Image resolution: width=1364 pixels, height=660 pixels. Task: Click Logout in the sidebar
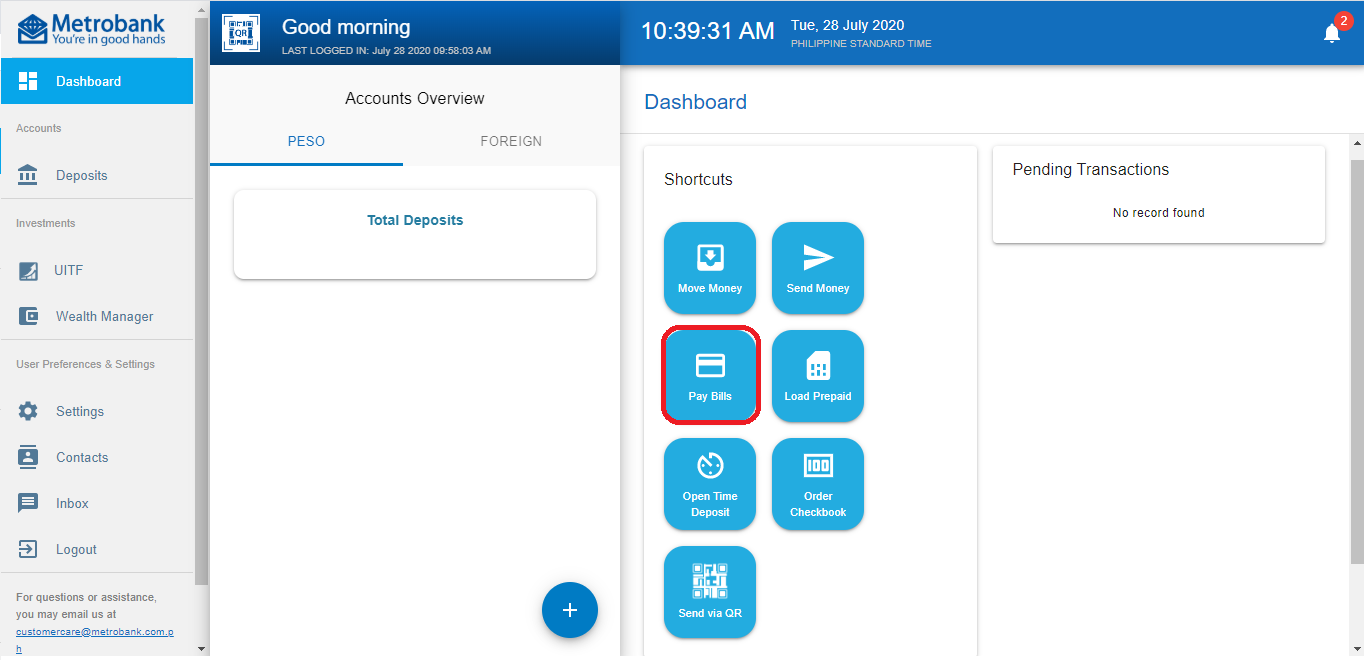[96, 549]
